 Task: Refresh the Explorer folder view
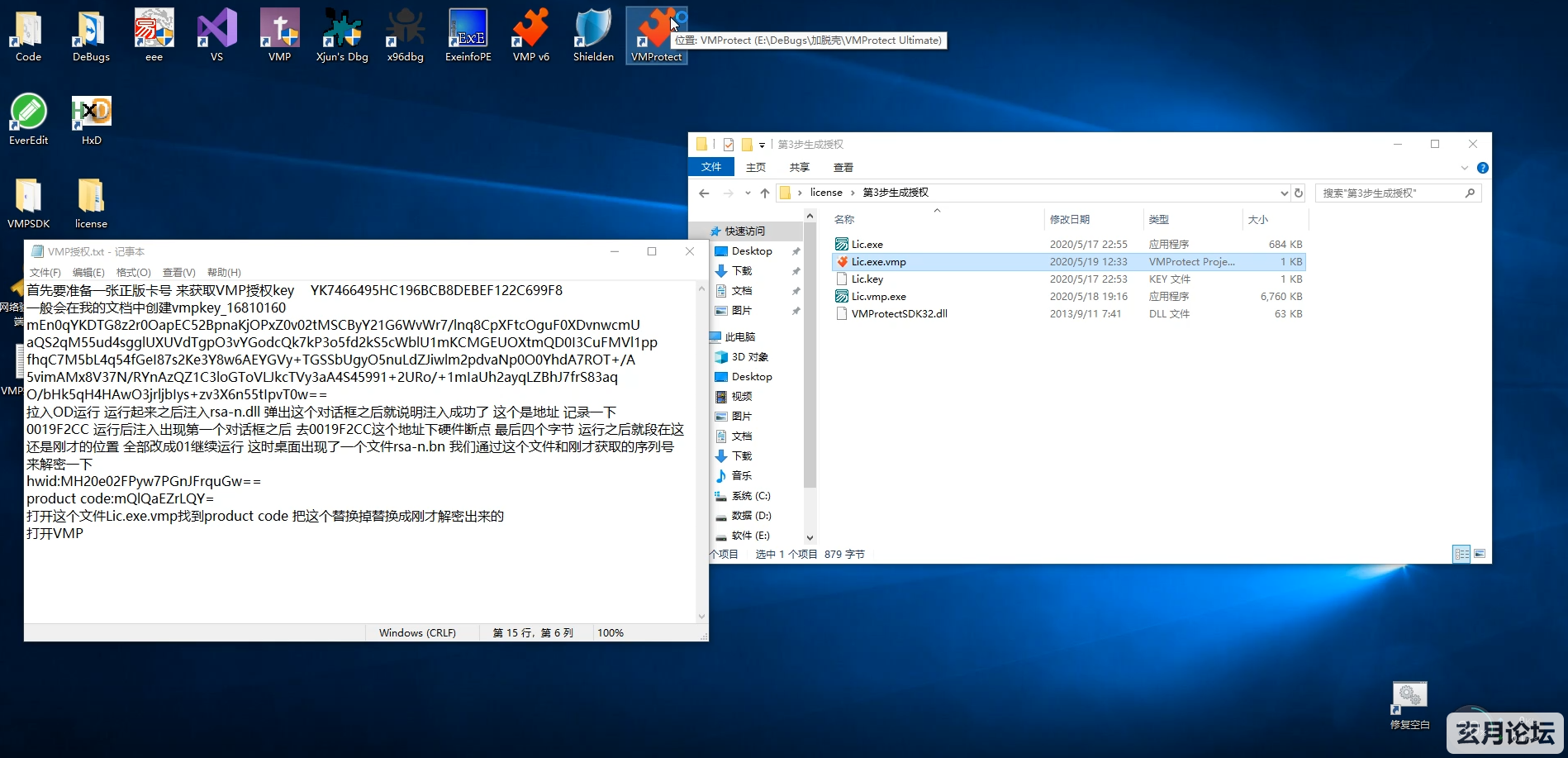(x=1299, y=193)
